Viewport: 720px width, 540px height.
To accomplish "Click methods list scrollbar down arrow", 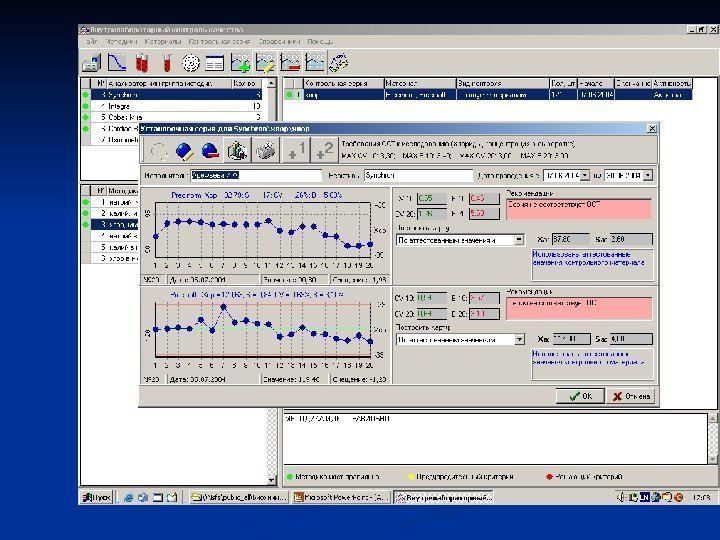I will pos(271,480).
